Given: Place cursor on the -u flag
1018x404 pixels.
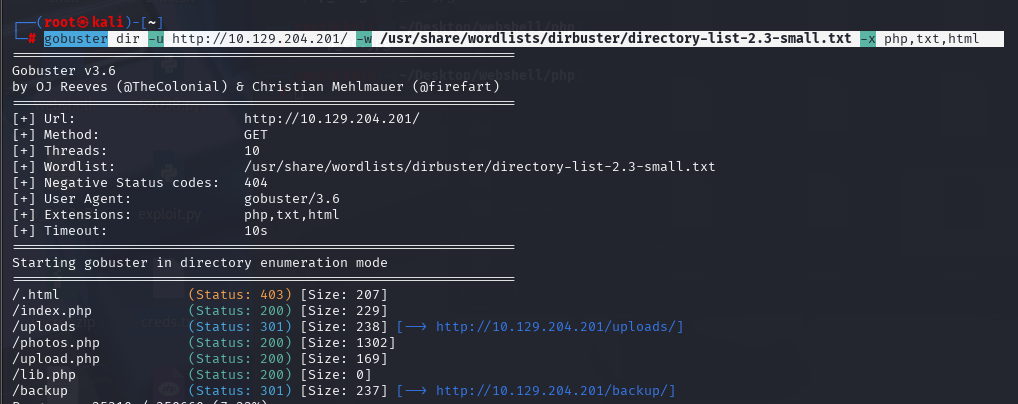Looking at the screenshot, I should [x=156, y=39].
